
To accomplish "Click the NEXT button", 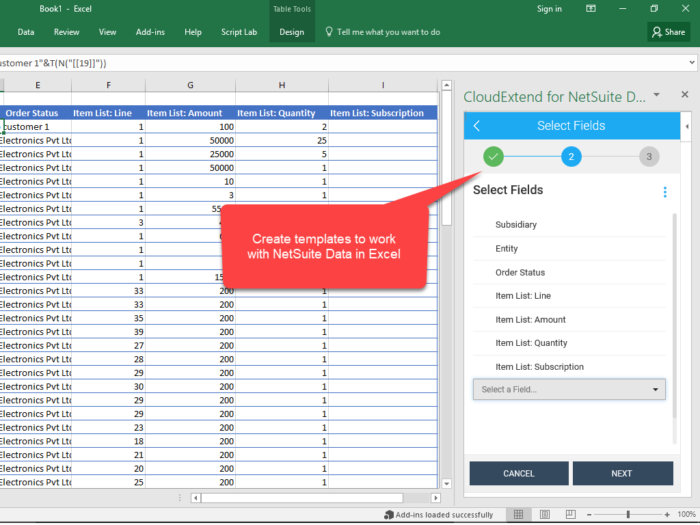I will pos(622,473).
